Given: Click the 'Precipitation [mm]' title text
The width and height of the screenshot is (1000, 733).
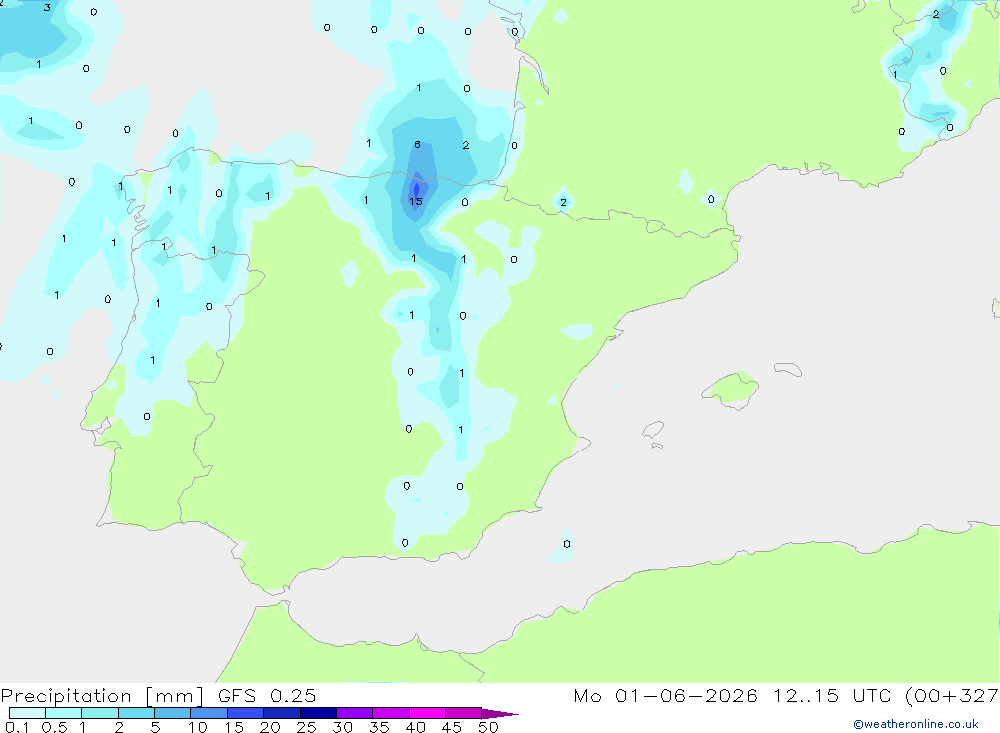Looking at the screenshot, I should (x=102, y=696).
